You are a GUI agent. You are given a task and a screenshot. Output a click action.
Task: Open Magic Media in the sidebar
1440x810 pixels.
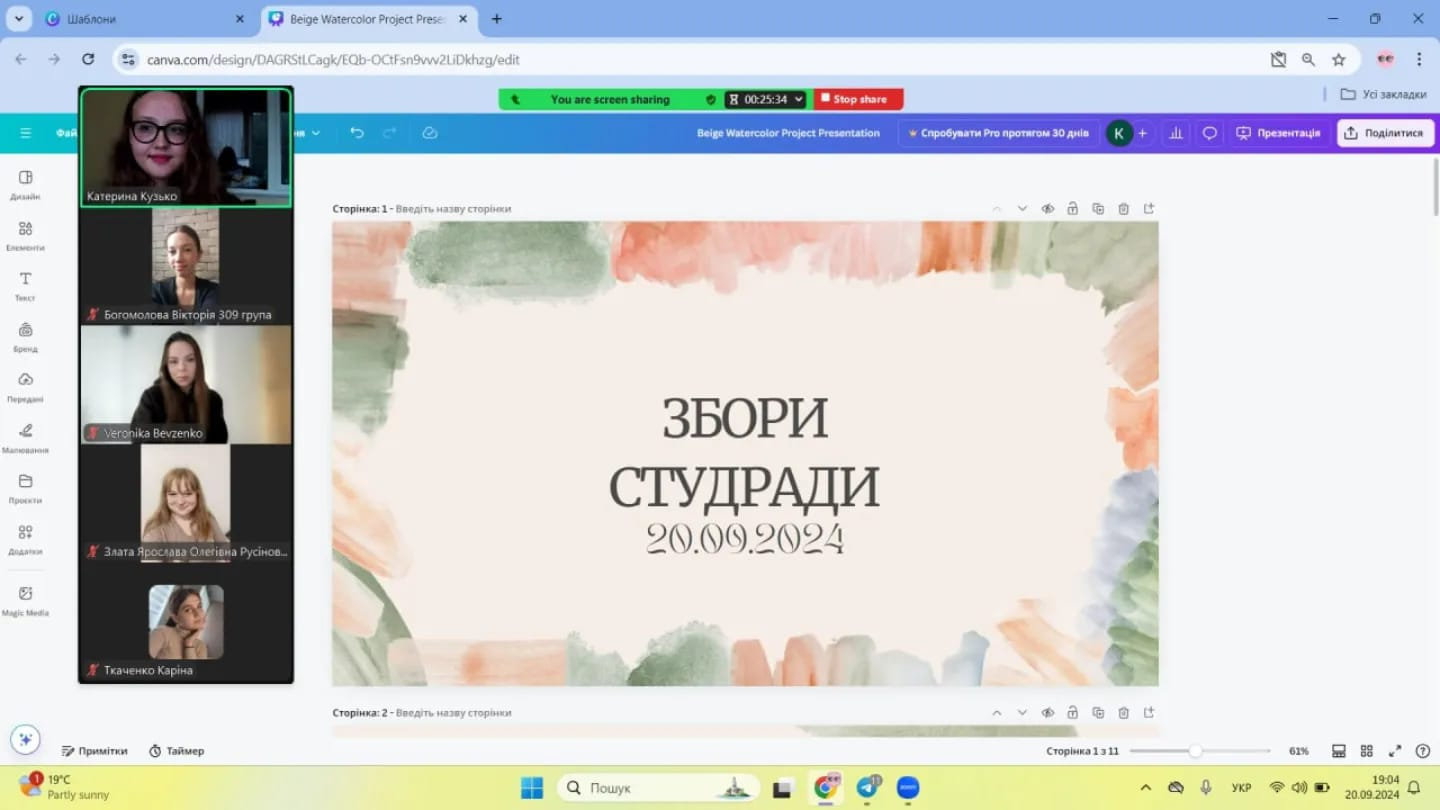pyautogui.click(x=25, y=600)
